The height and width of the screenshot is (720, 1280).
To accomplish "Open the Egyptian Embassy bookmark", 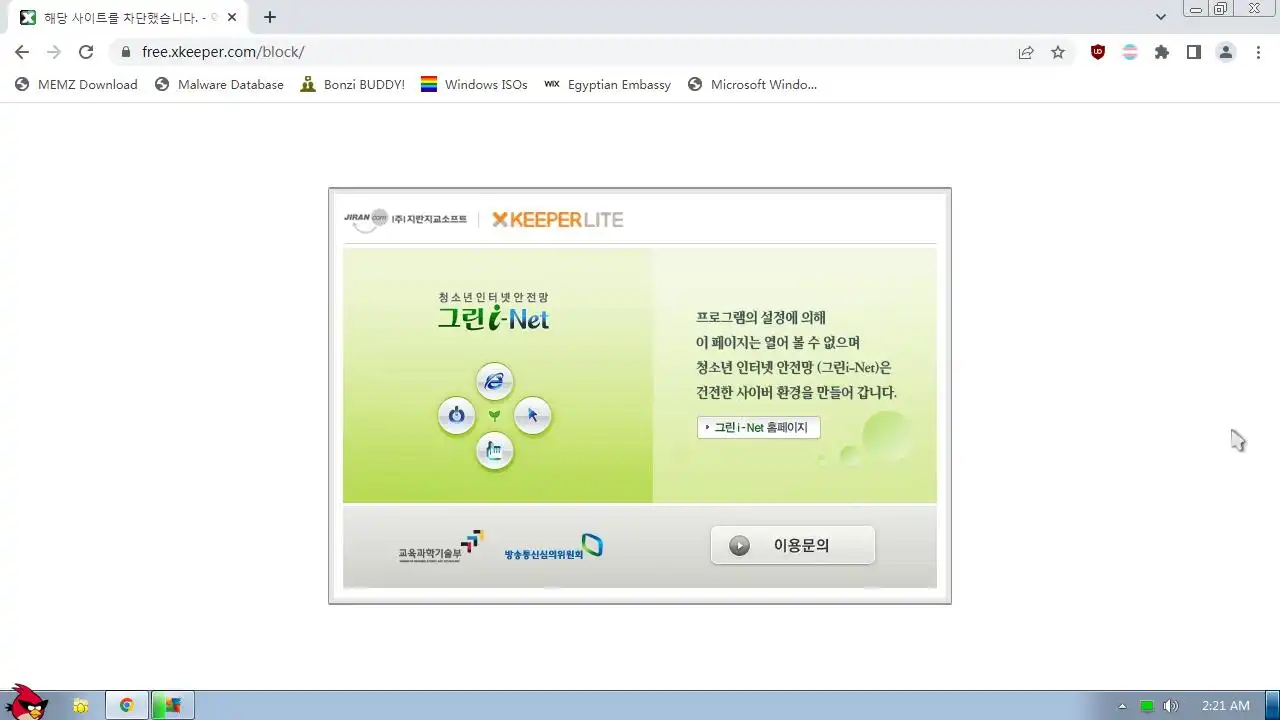I will click(x=608, y=85).
